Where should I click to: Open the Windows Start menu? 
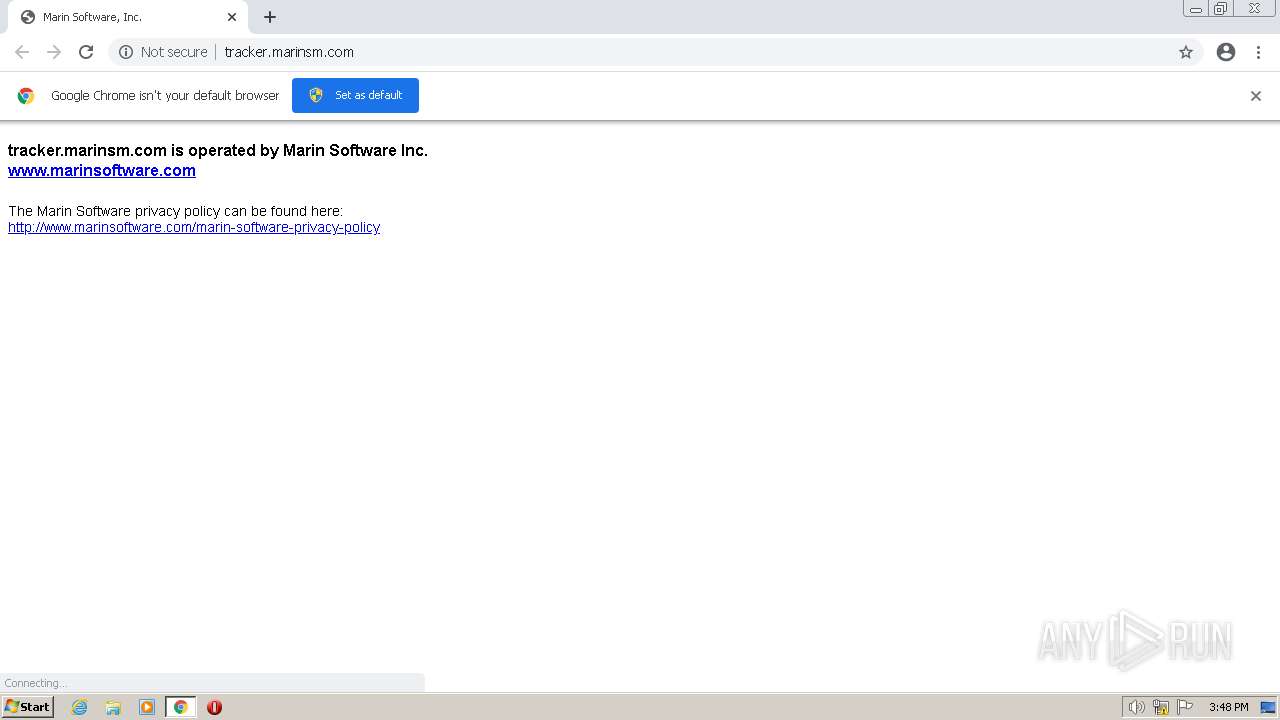tap(28, 707)
